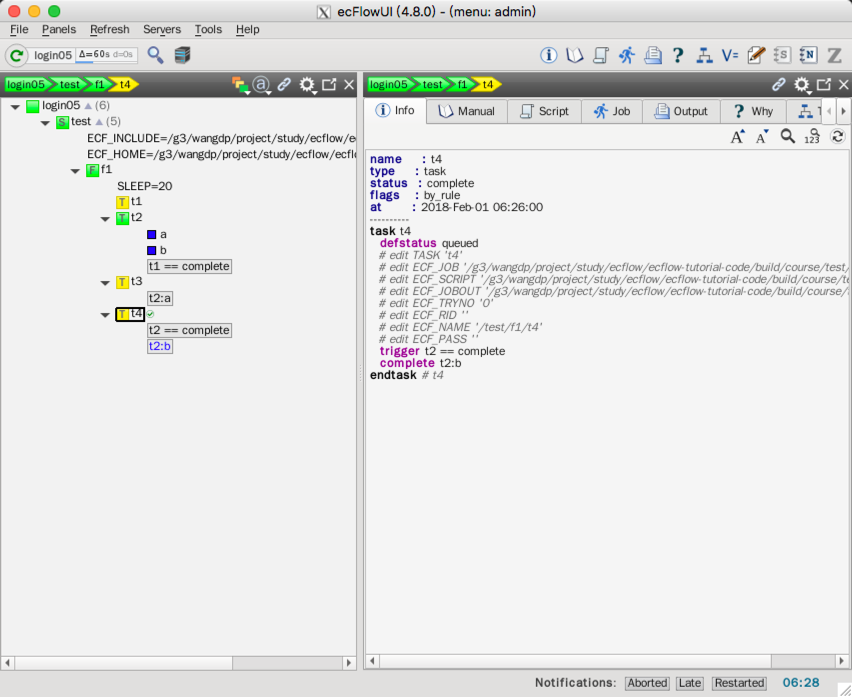Open the Help menu
Screen dimensions: 852x697
coord(247,29)
